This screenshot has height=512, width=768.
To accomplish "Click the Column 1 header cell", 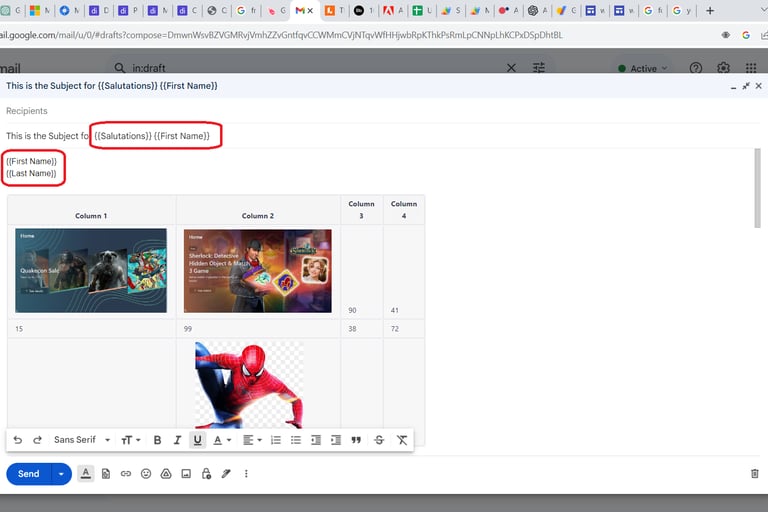I will [92, 210].
